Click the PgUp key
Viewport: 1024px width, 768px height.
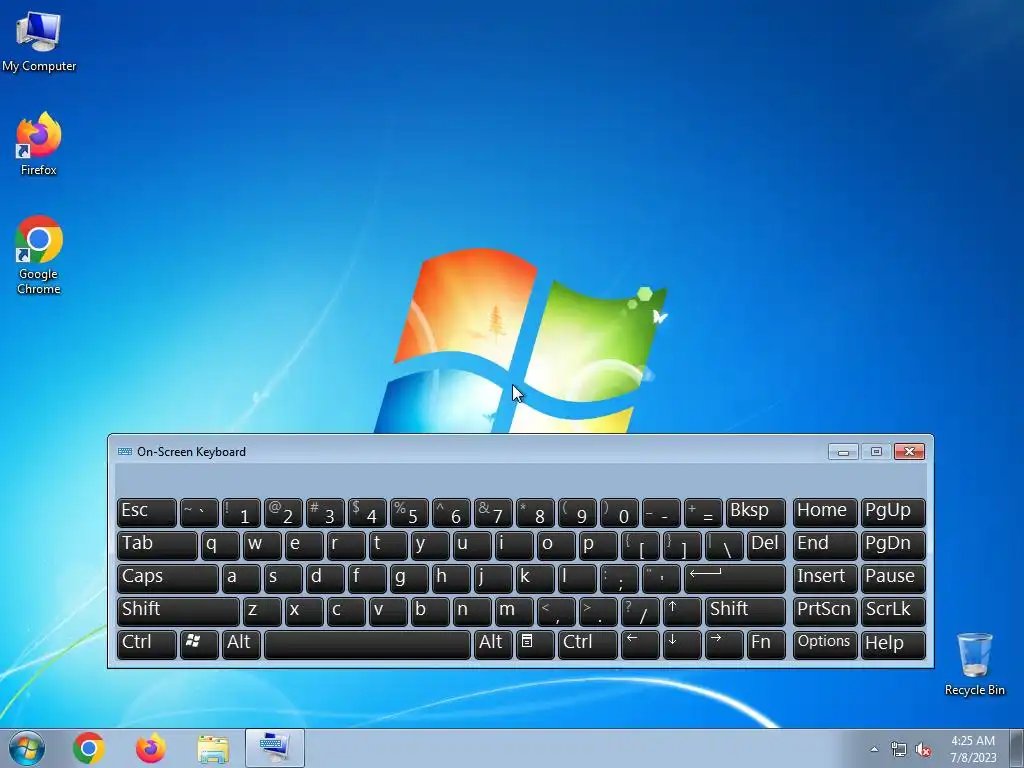pyautogui.click(x=893, y=513)
